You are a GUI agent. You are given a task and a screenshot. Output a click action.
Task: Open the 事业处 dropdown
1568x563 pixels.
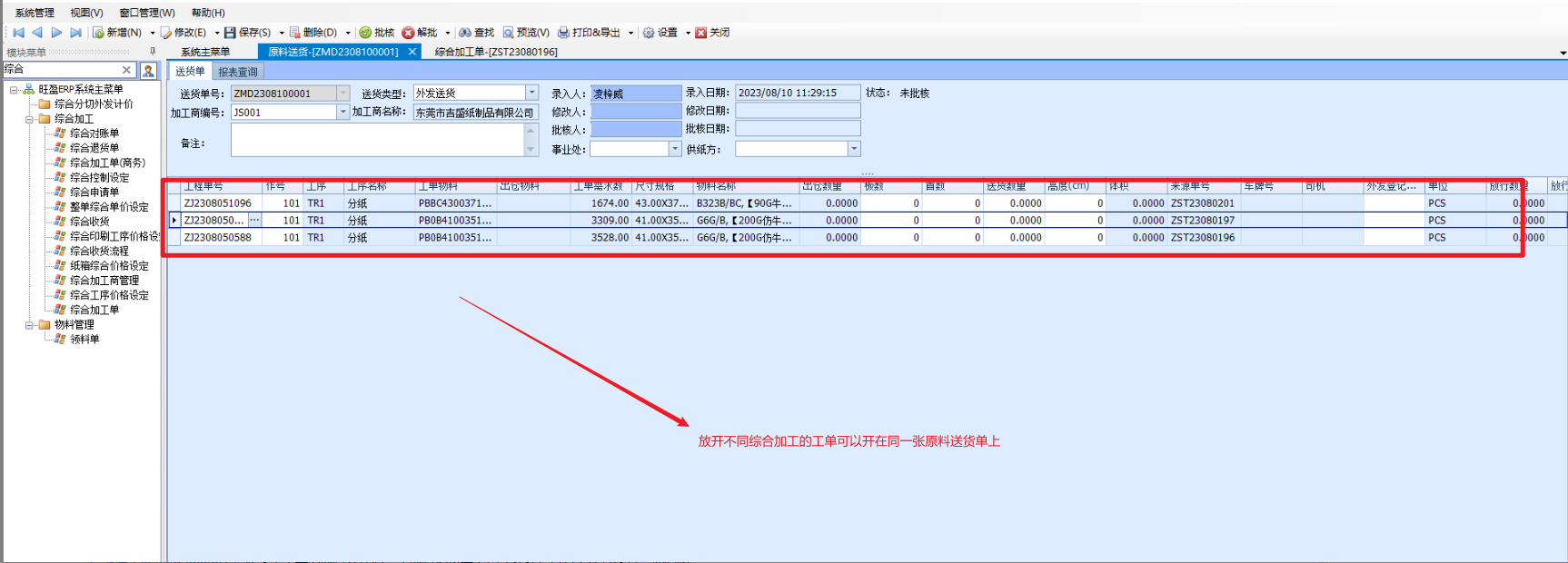click(675, 149)
